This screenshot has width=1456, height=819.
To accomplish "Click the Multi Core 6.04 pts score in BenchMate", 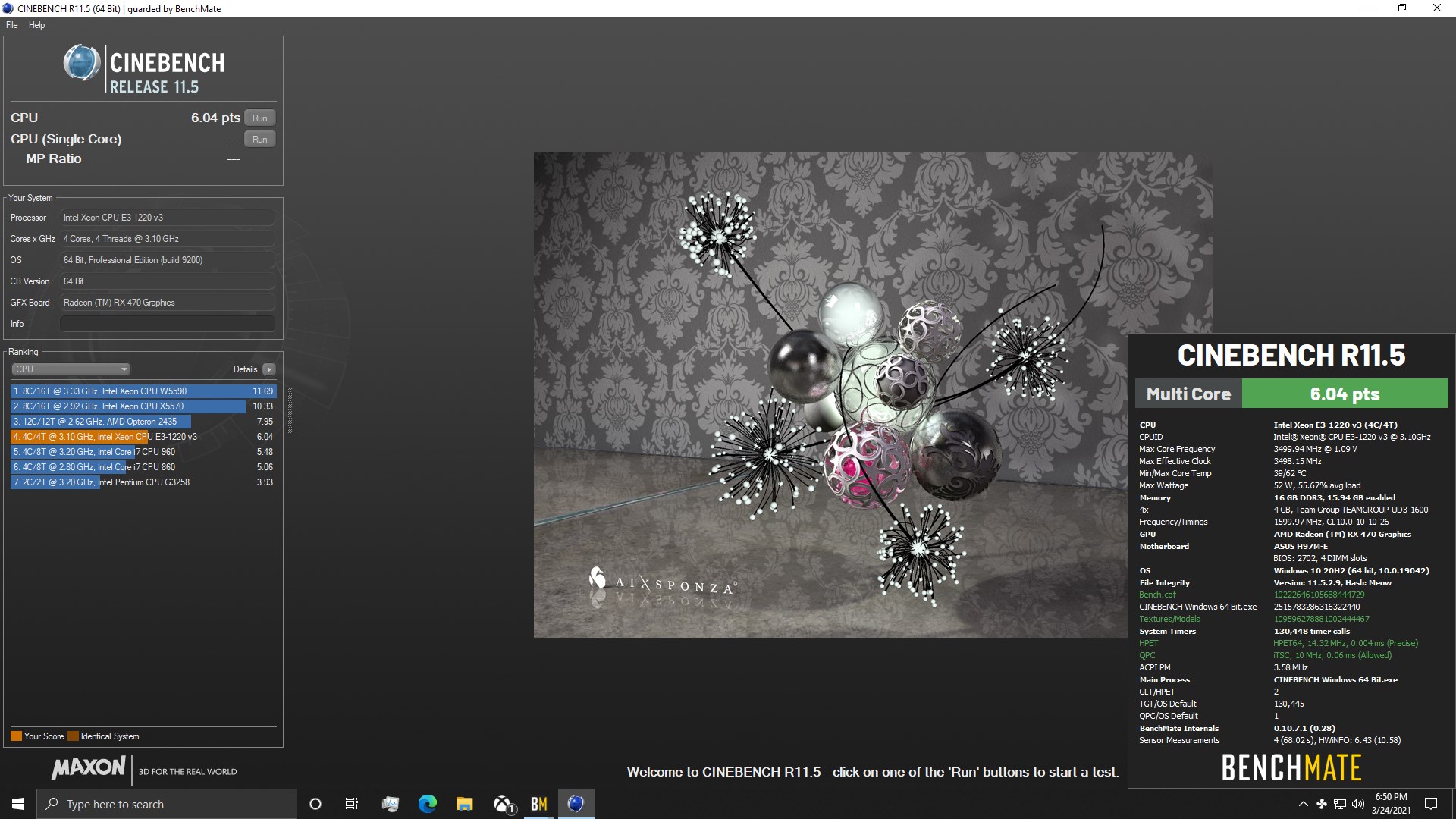I will (1345, 394).
